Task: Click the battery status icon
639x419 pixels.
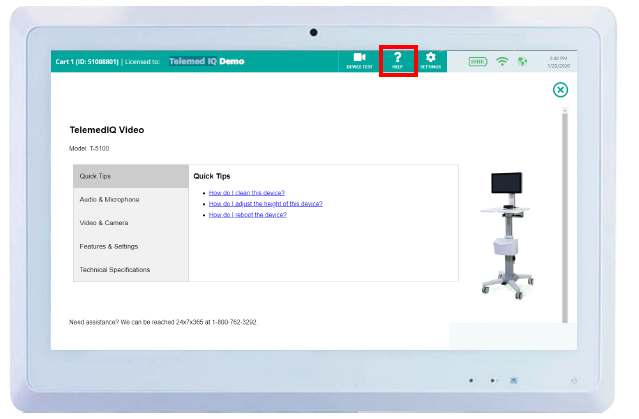Action: [478, 62]
